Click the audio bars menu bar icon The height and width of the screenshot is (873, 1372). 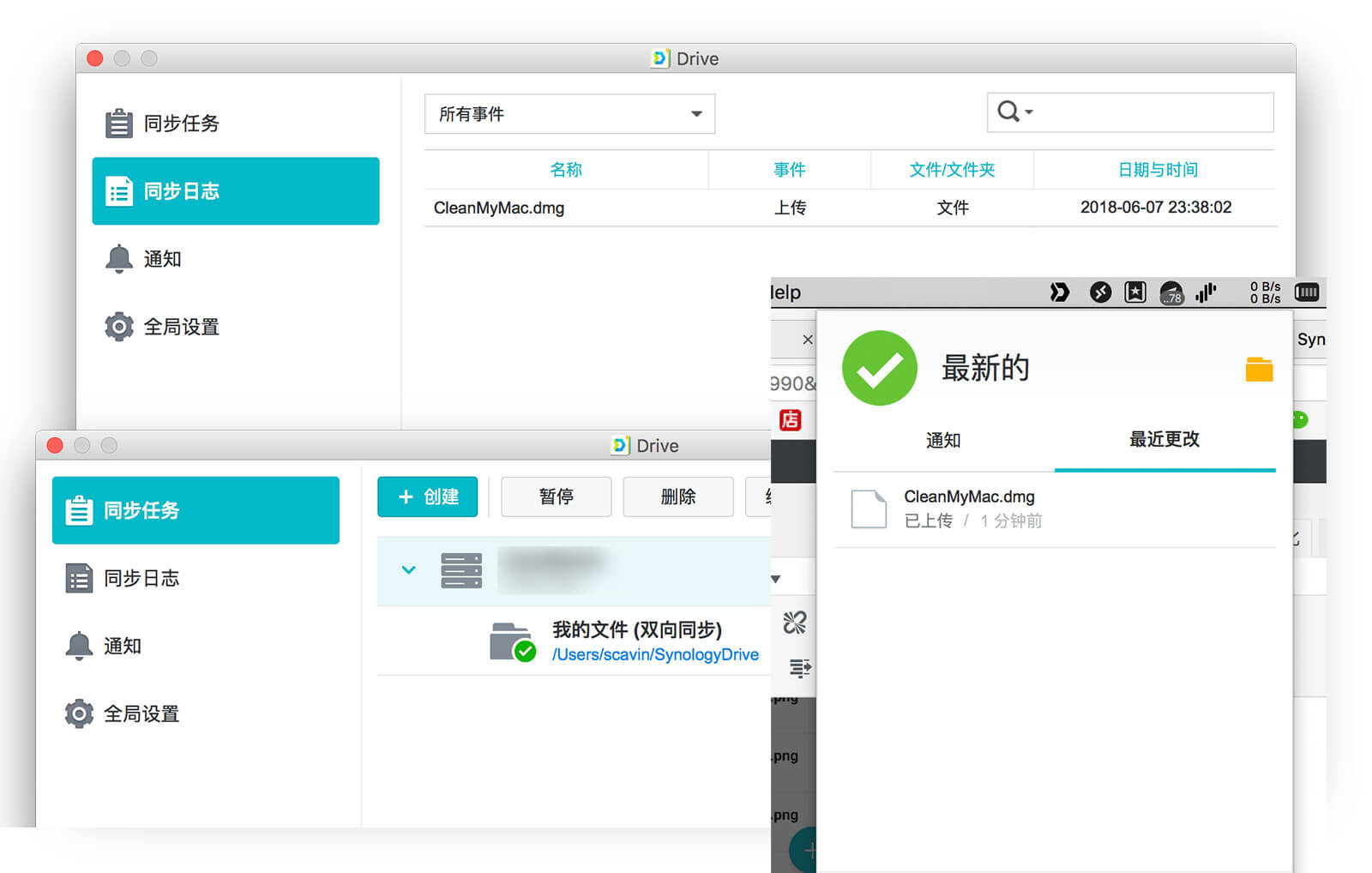tap(1206, 292)
